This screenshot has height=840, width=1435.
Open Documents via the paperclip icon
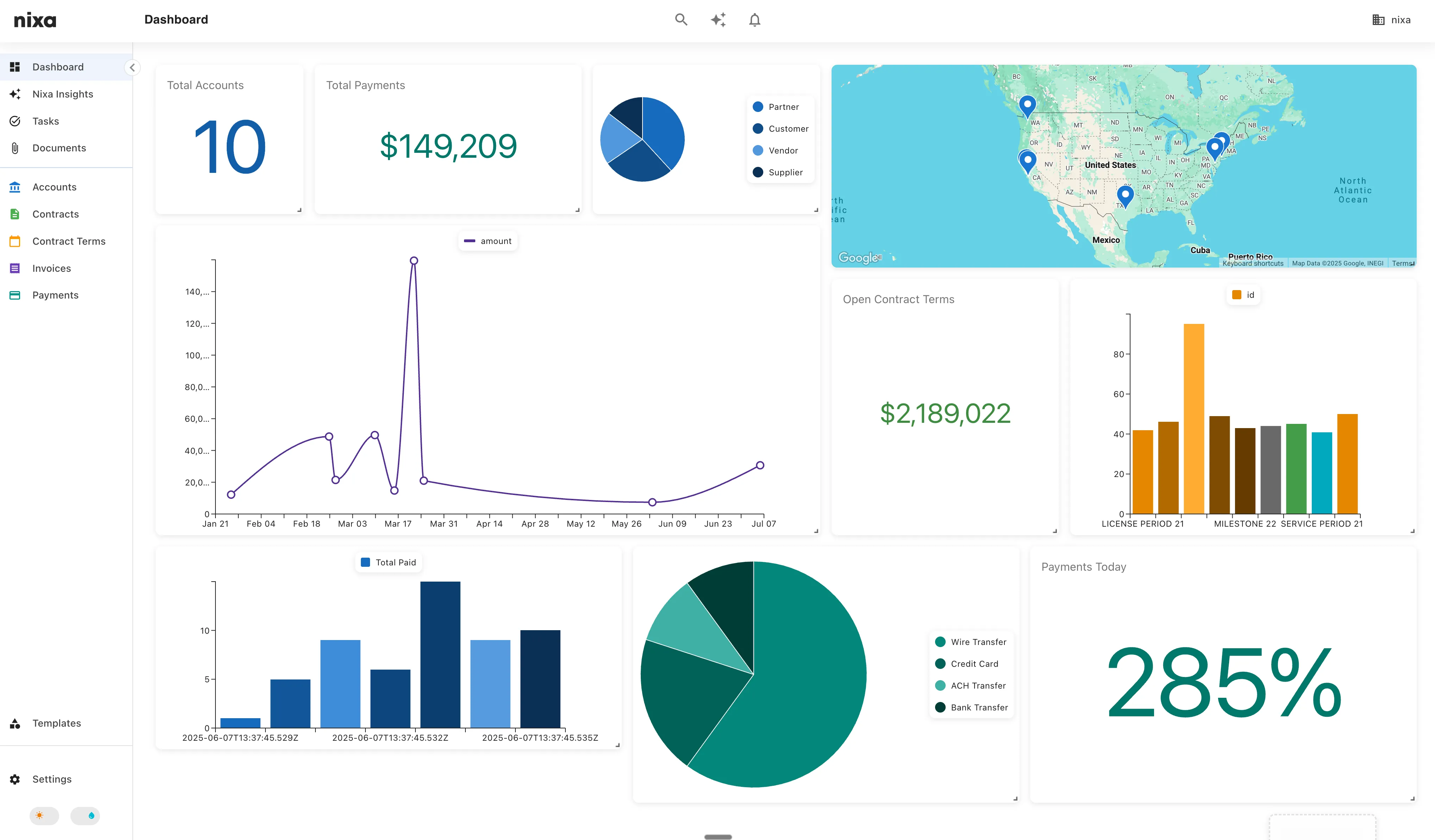[15, 148]
